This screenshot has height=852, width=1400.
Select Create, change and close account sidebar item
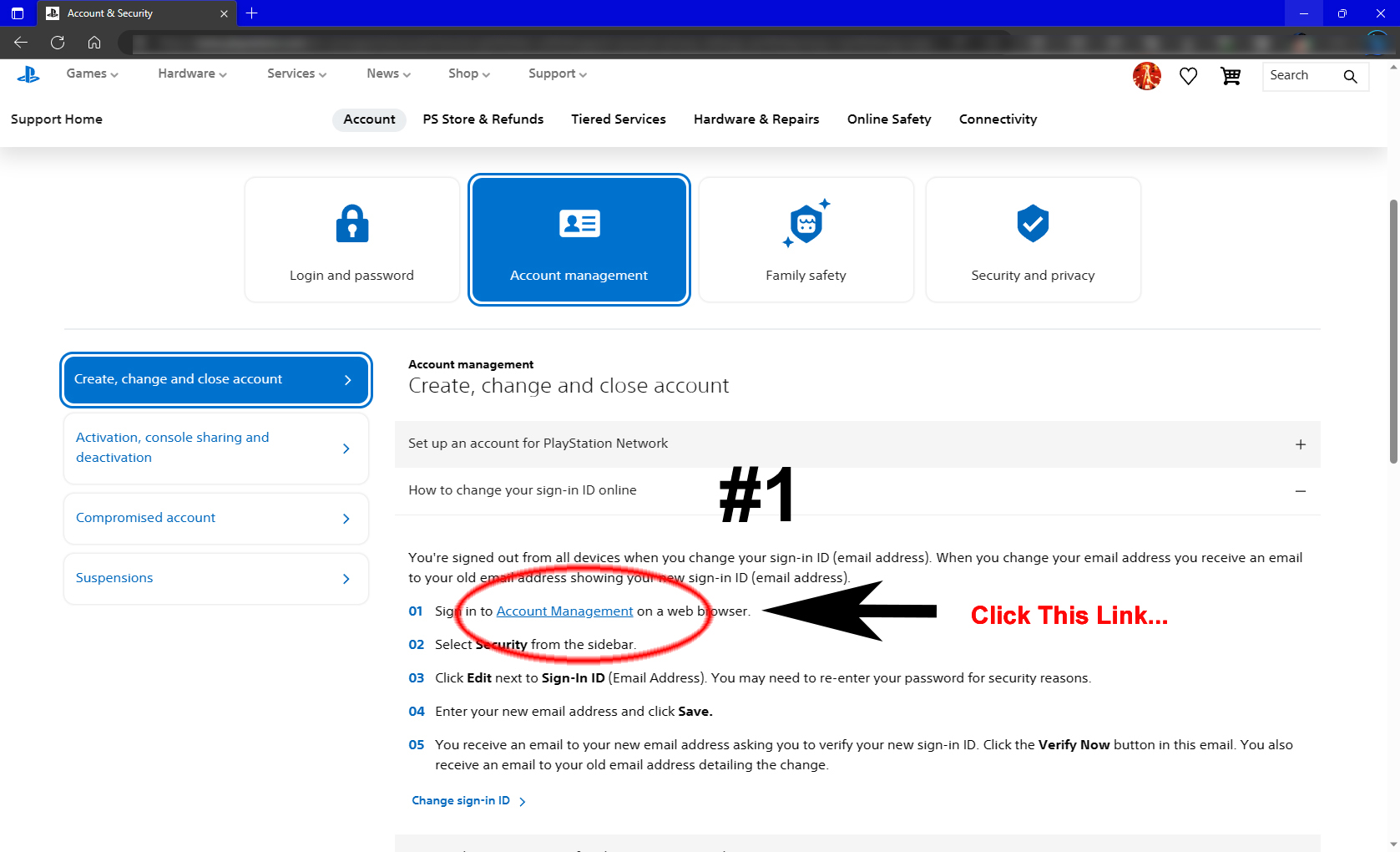(x=216, y=380)
